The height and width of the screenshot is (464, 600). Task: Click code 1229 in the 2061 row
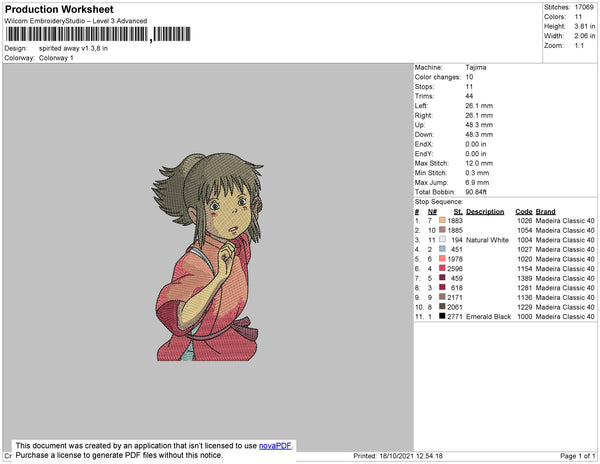pyautogui.click(x=525, y=307)
